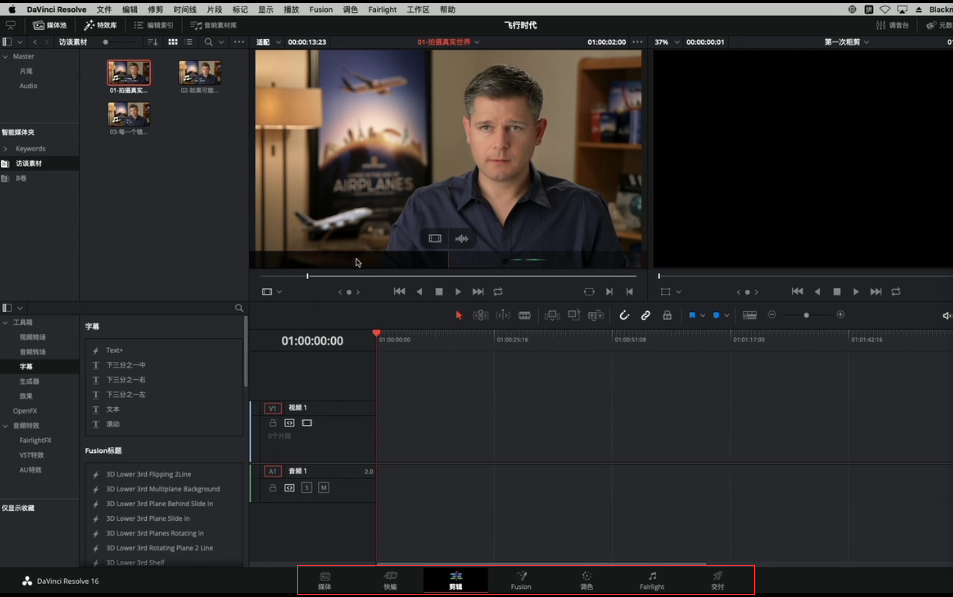Switch to the Fusion page tab
Image resolution: width=953 pixels, height=597 pixels.
click(x=521, y=581)
